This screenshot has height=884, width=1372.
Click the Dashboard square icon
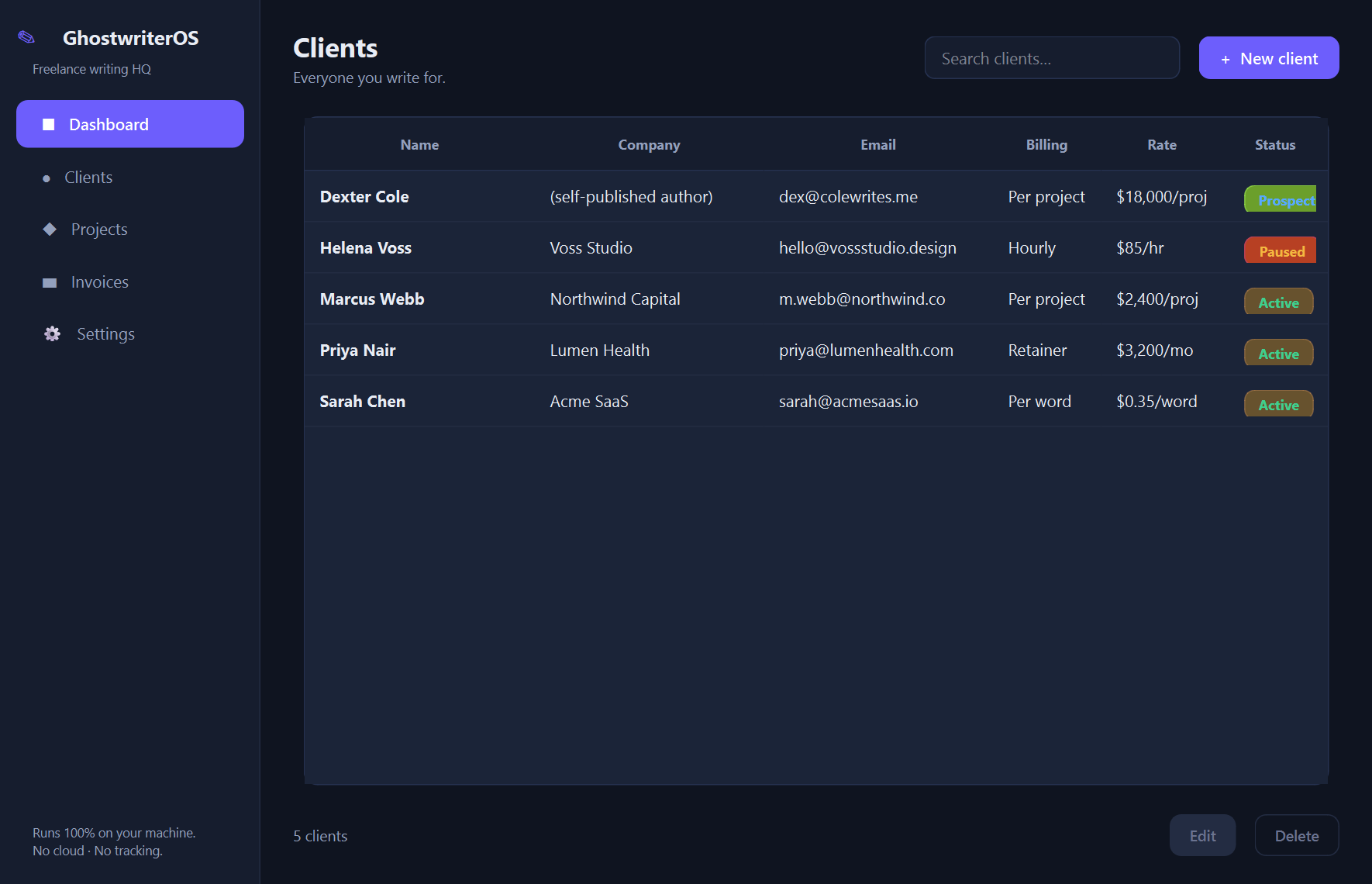coord(49,125)
